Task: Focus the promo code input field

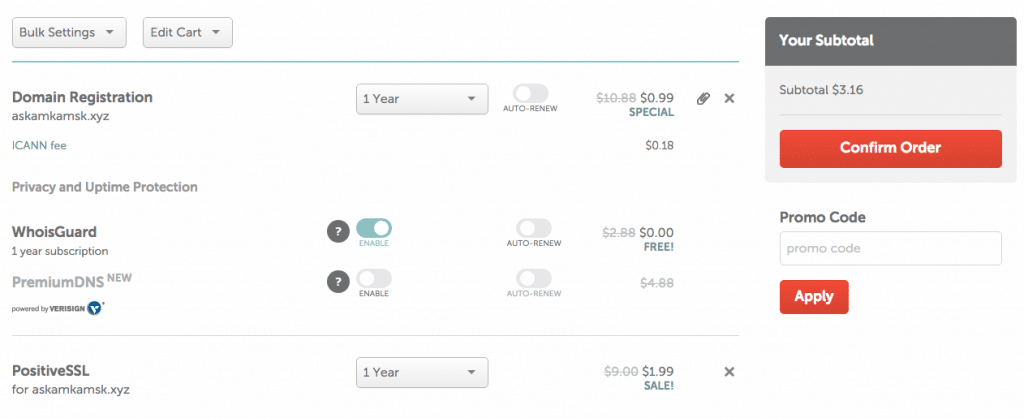Action: click(x=890, y=248)
